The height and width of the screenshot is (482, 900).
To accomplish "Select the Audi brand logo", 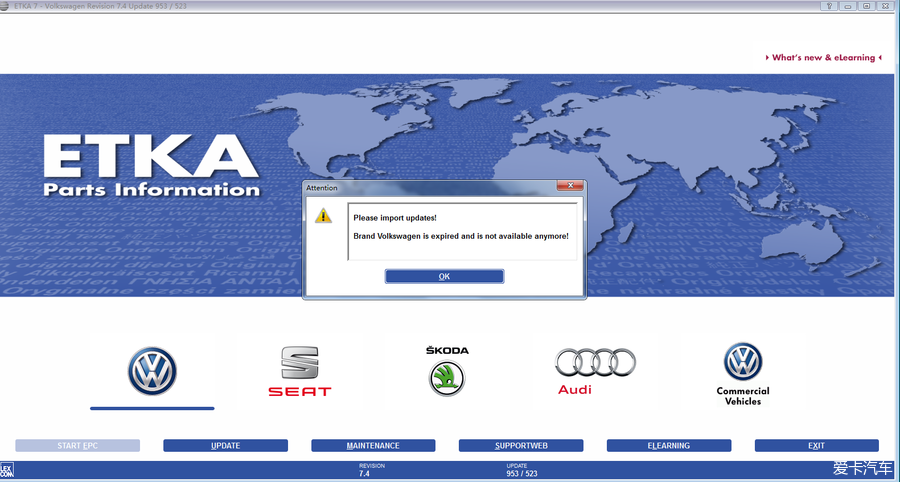I will 595,371.
